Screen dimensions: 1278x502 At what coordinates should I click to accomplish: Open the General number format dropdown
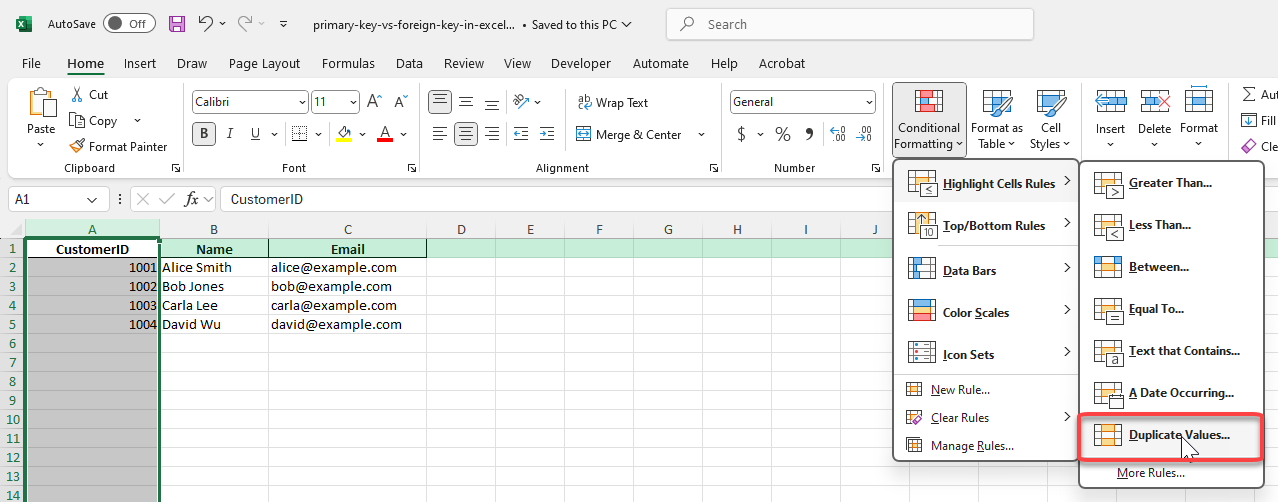pos(868,102)
